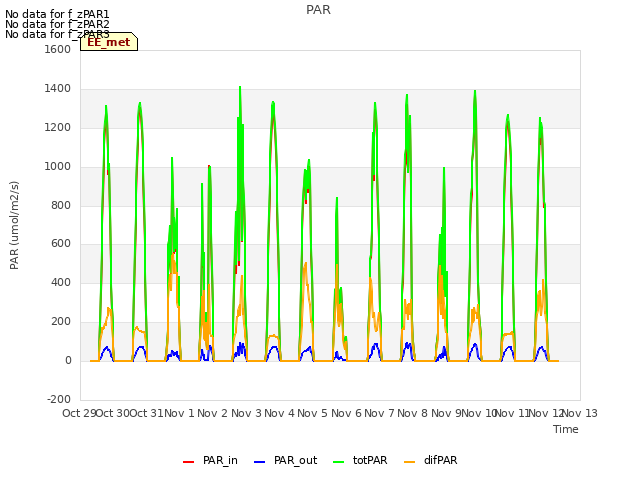Click the blue PAR_out legend swatch
This screenshot has width=640, height=480.
(x=259, y=461)
